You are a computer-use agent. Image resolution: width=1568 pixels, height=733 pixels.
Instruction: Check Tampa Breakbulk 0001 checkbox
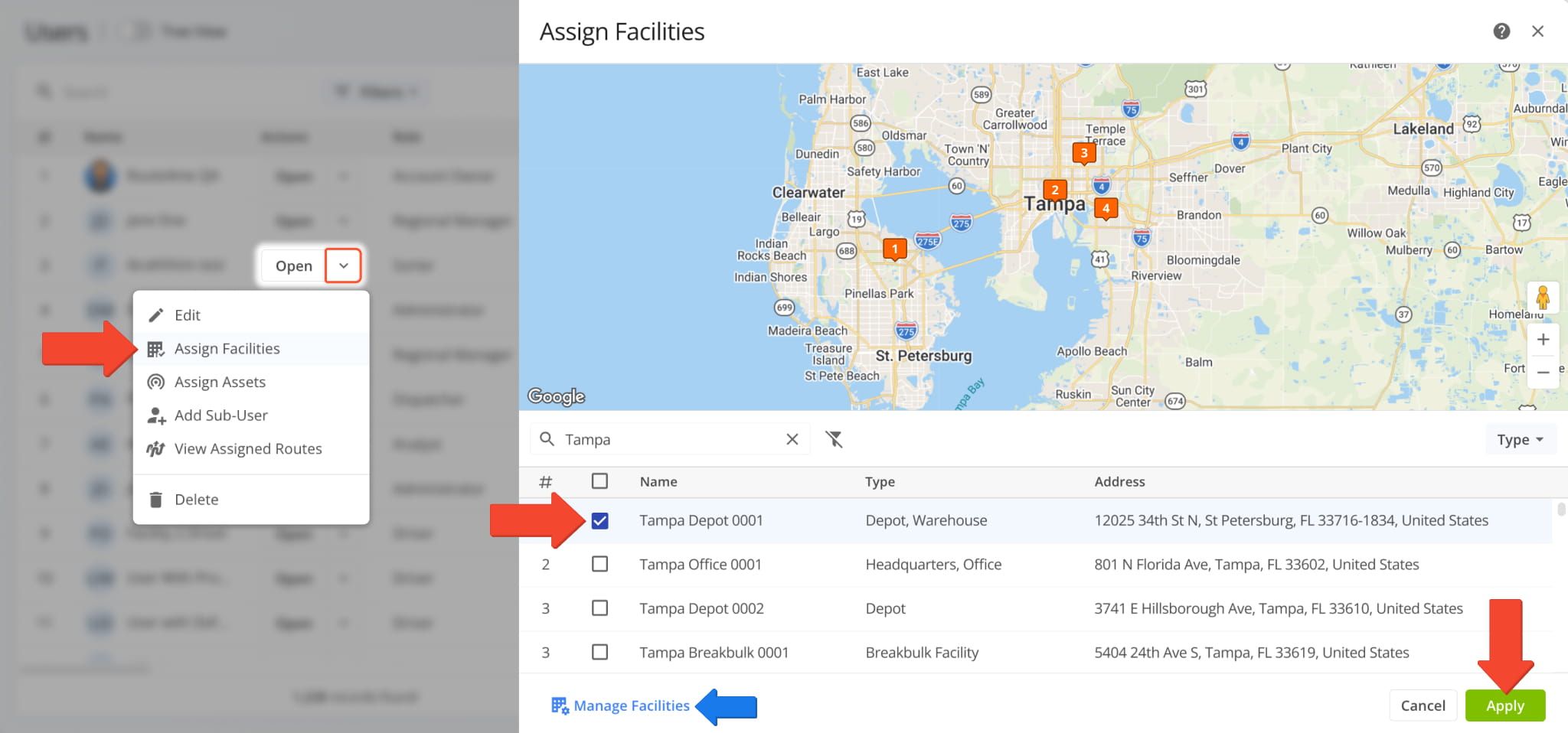click(600, 652)
